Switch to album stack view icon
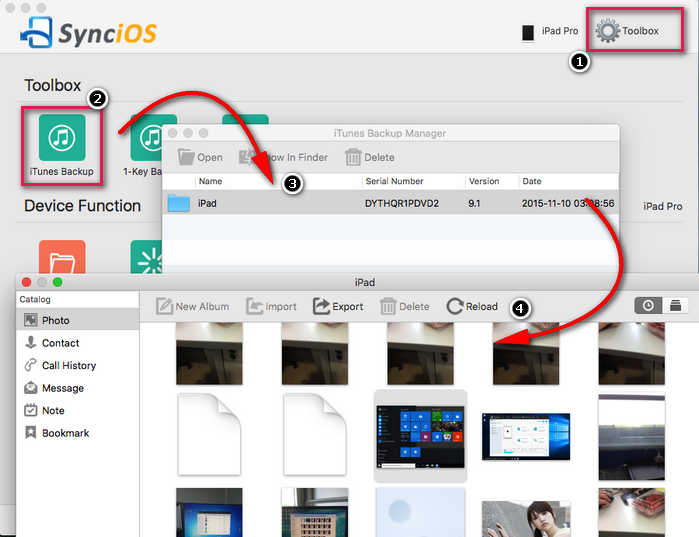Screen dimensions: 699x537 pyautogui.click(x=675, y=306)
